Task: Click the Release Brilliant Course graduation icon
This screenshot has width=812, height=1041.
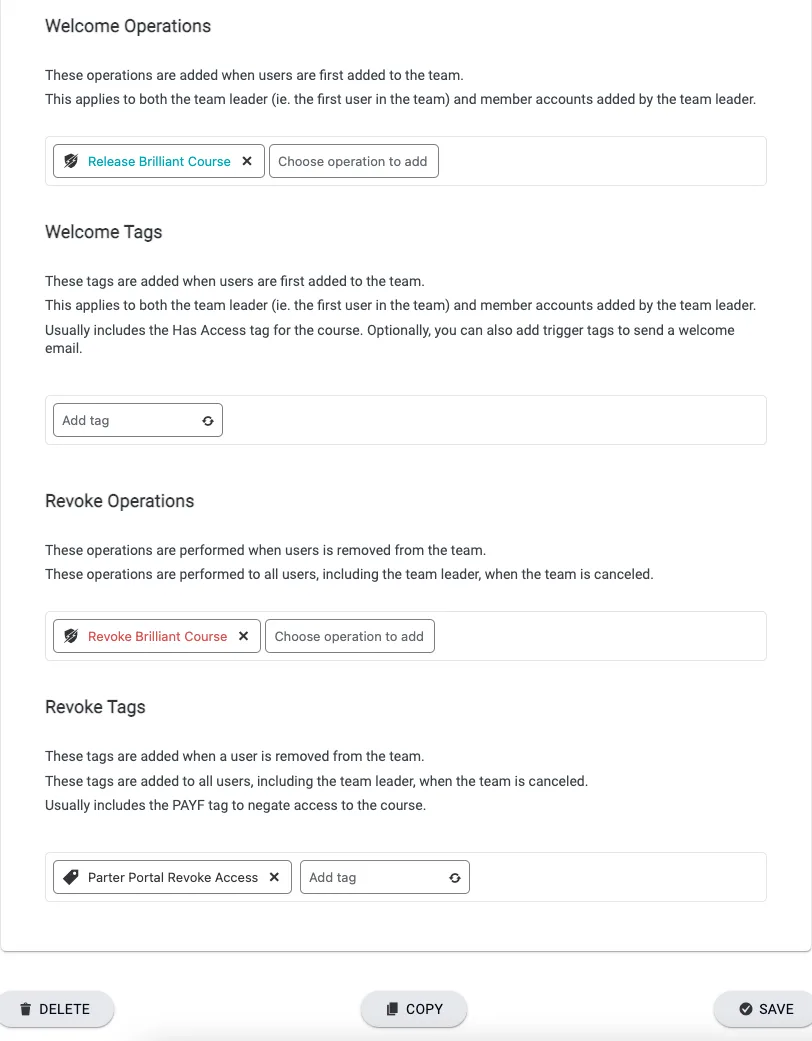Action: click(x=71, y=161)
